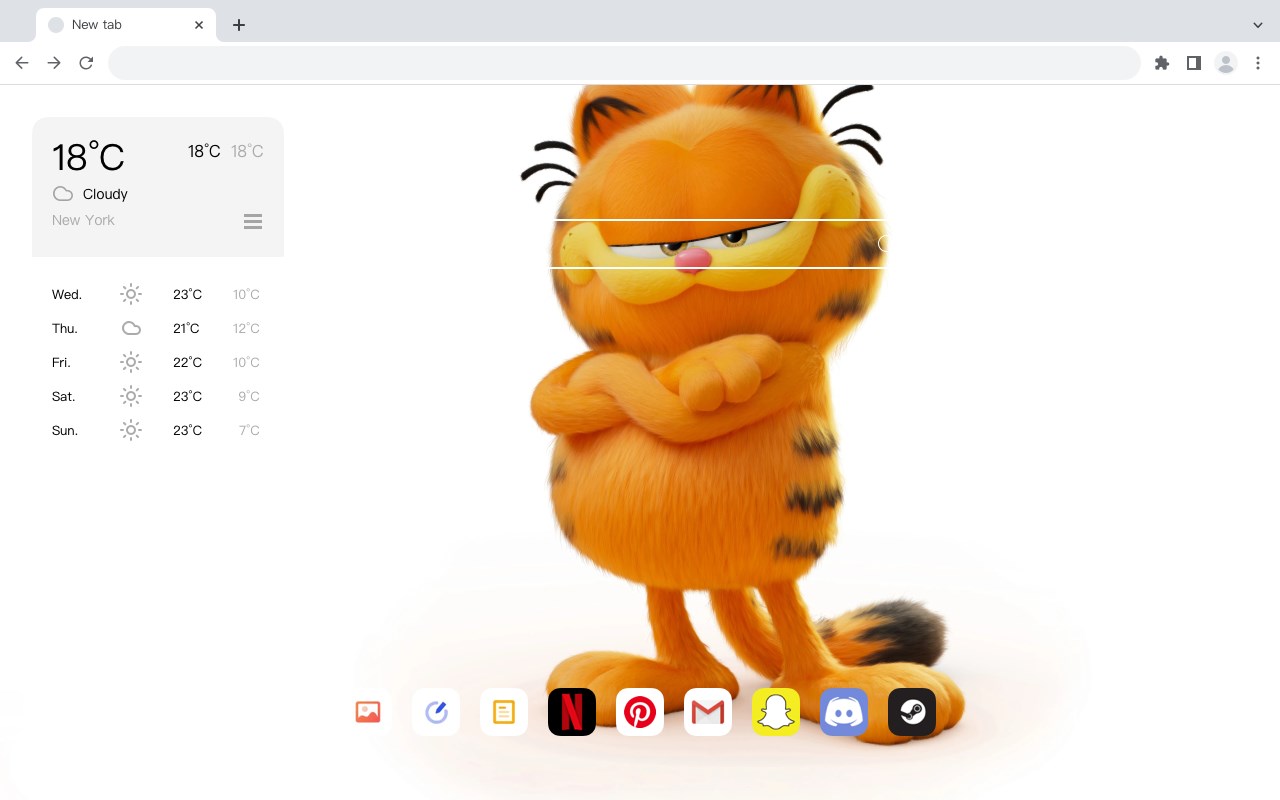This screenshot has height=800, width=1280.
Task: Select the Fri. forecast row
Action: point(157,362)
